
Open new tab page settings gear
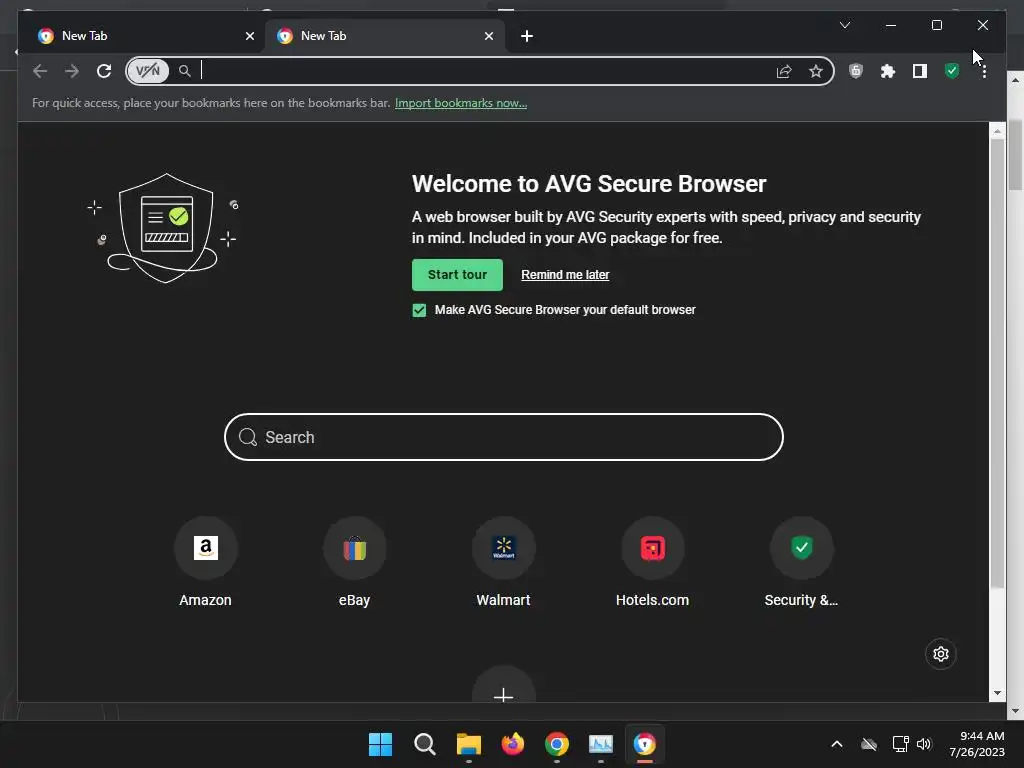(x=940, y=654)
